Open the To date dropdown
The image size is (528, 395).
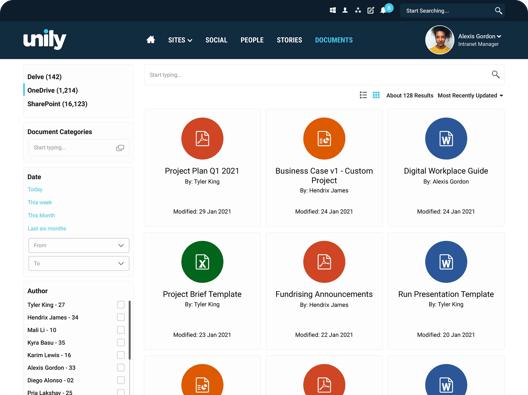(79, 263)
